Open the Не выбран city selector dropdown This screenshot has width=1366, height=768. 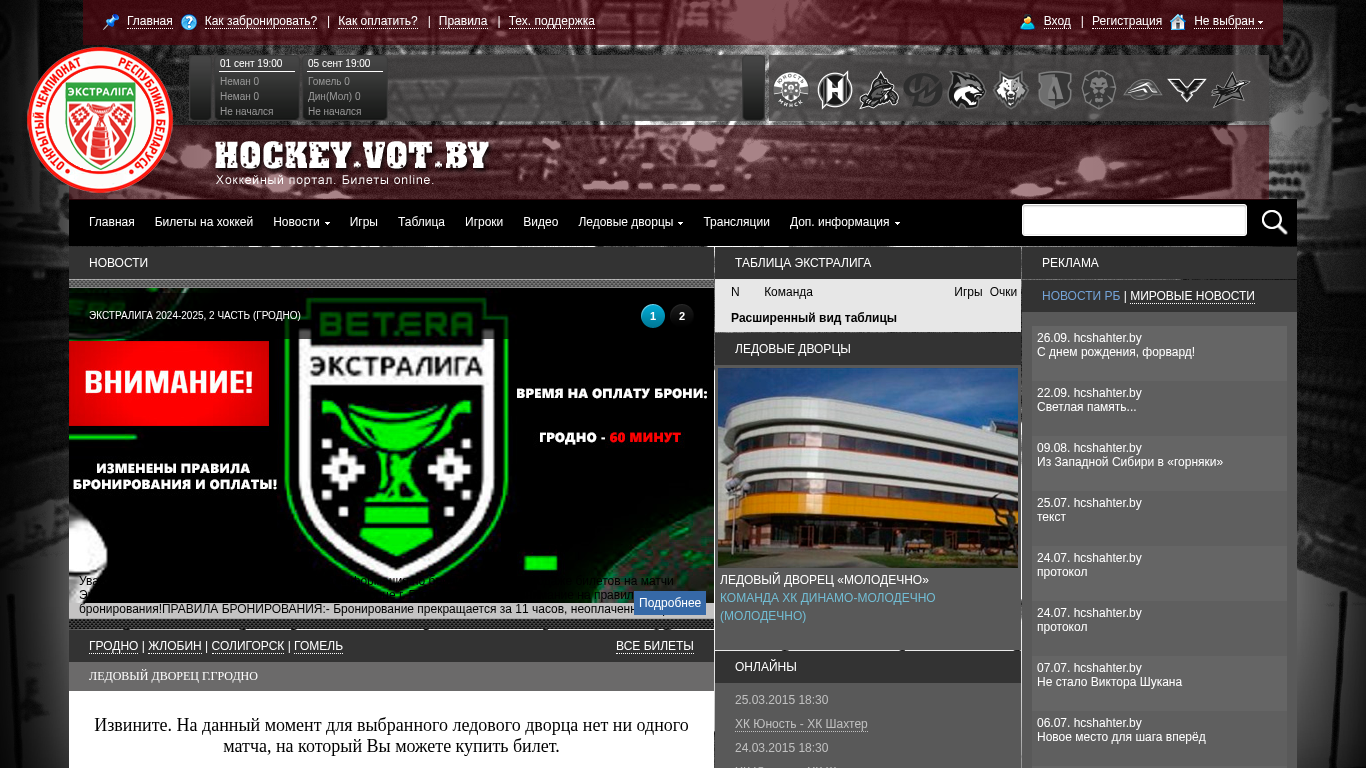(x=1228, y=21)
